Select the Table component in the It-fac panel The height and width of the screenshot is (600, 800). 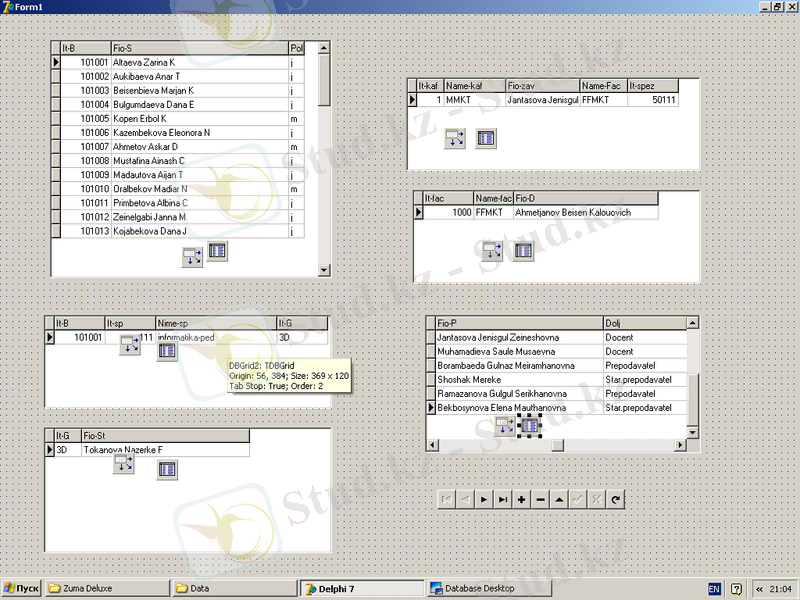click(x=523, y=250)
